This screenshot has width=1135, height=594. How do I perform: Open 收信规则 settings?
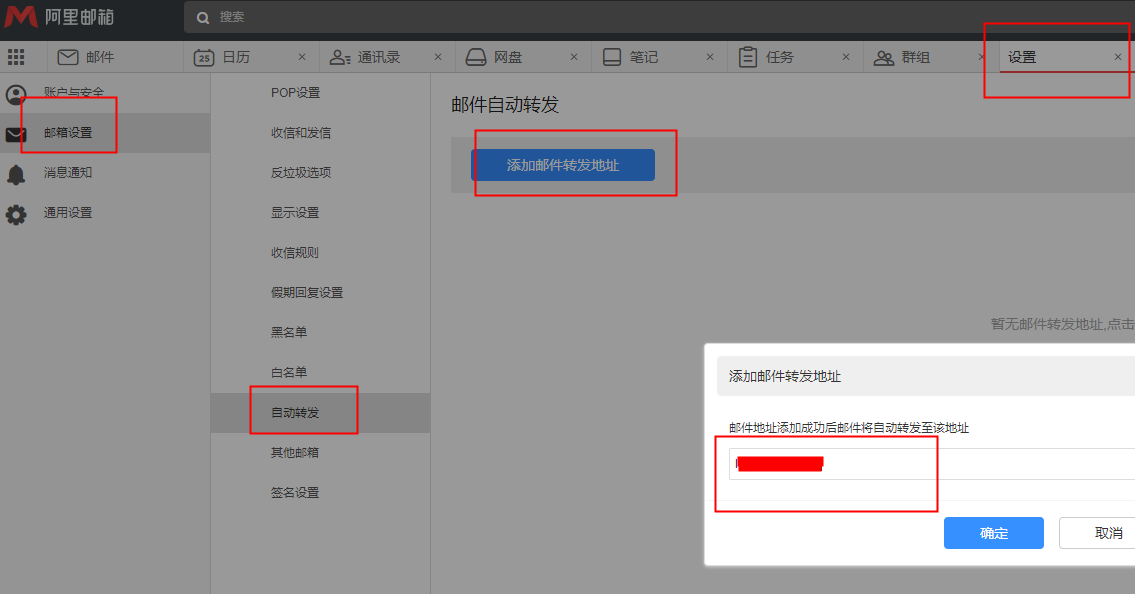(294, 252)
